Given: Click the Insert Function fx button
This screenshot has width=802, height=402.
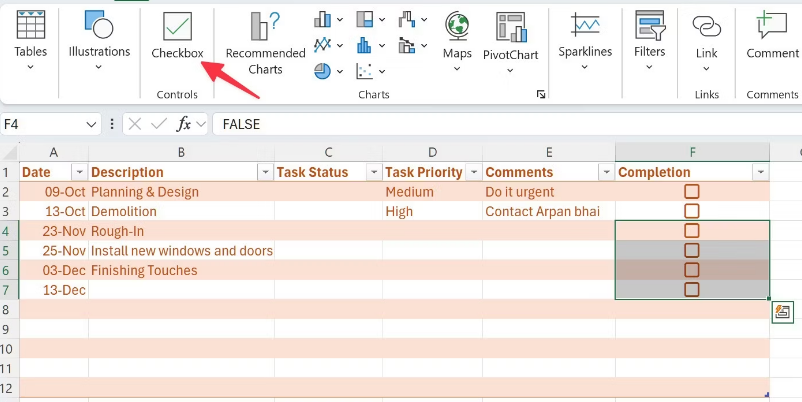Looking at the screenshot, I should click(x=183, y=124).
